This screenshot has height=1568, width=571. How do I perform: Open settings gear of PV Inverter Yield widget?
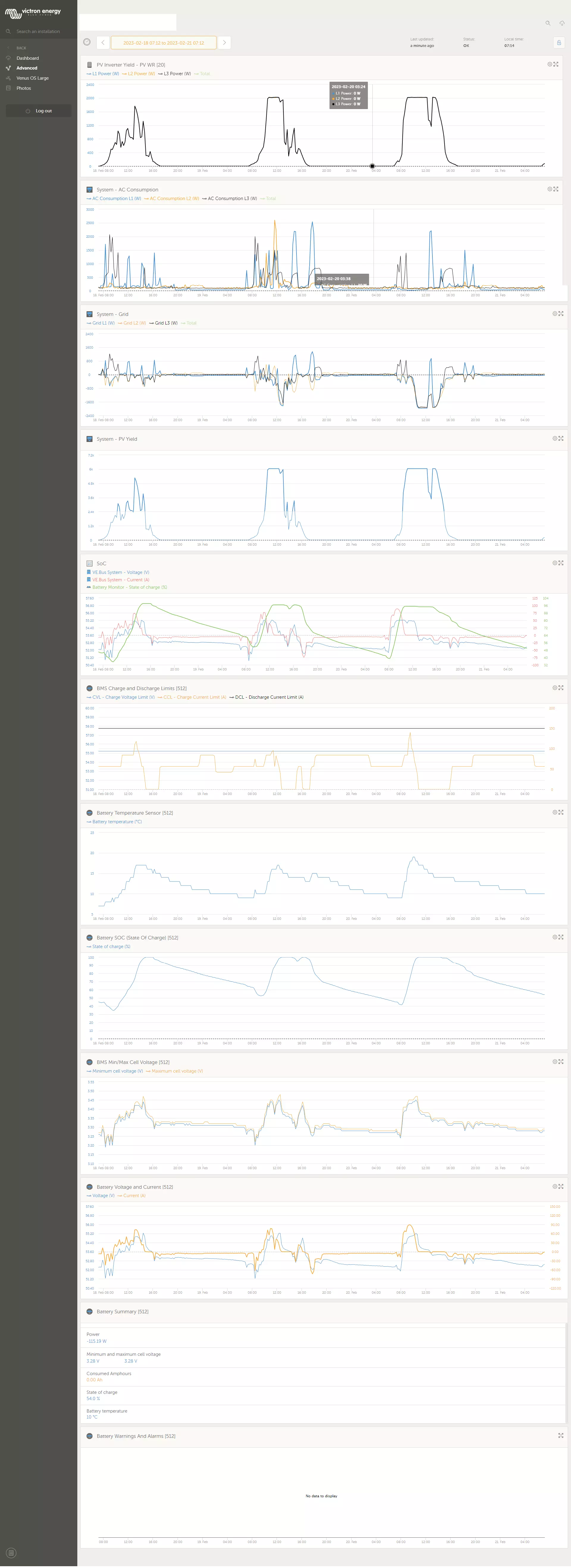click(549, 64)
